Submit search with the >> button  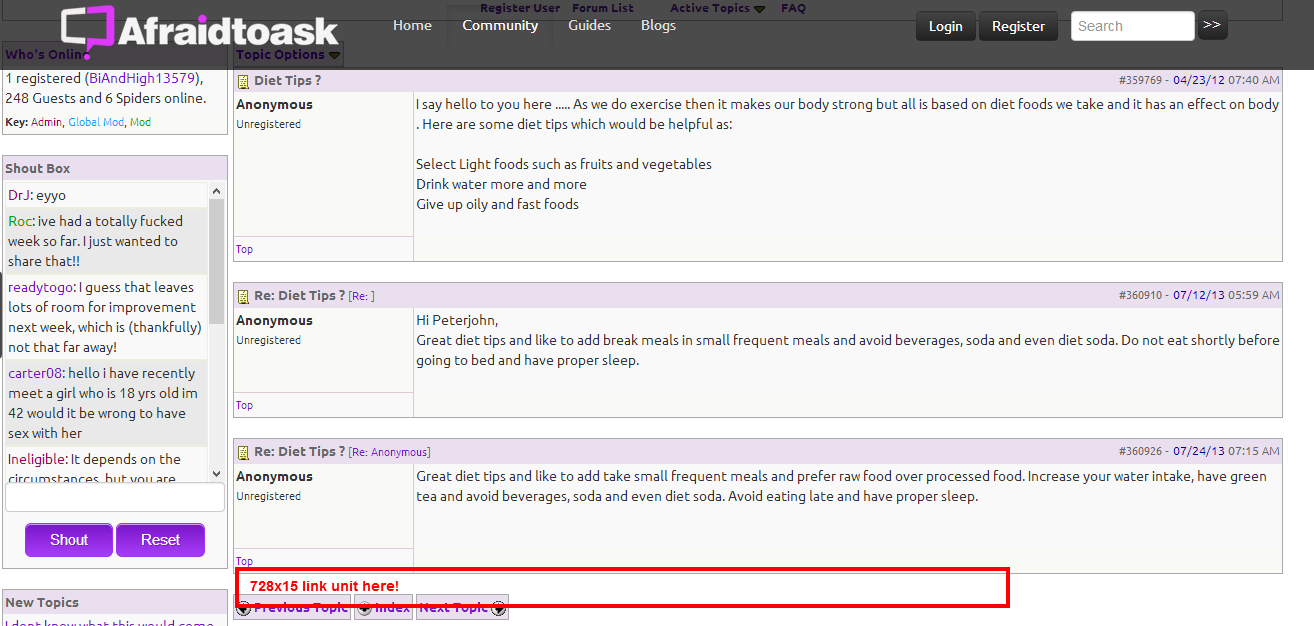(x=1212, y=25)
